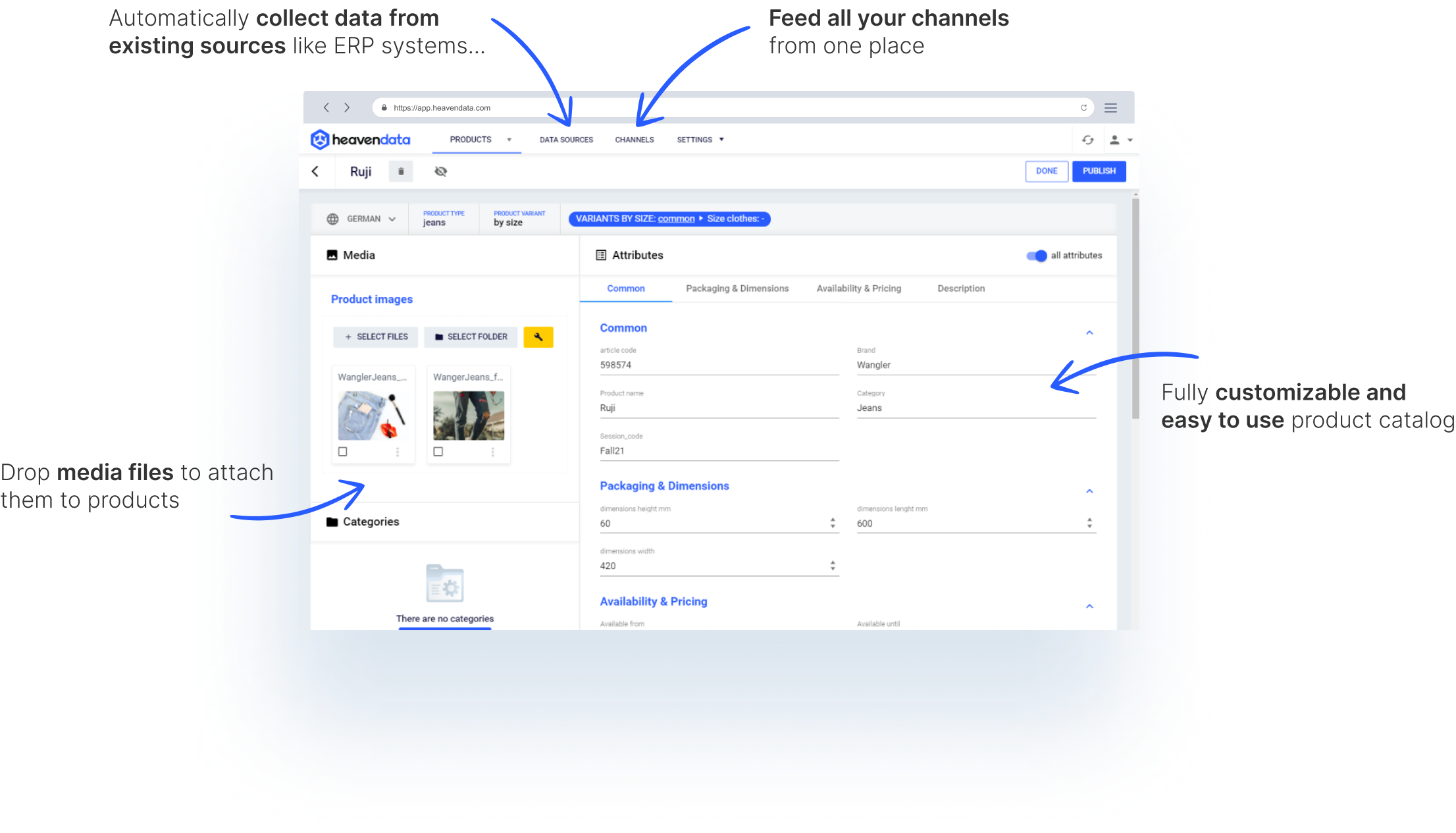Click the back arrow beside Ruji
This screenshot has width=1456, height=833.
(315, 171)
